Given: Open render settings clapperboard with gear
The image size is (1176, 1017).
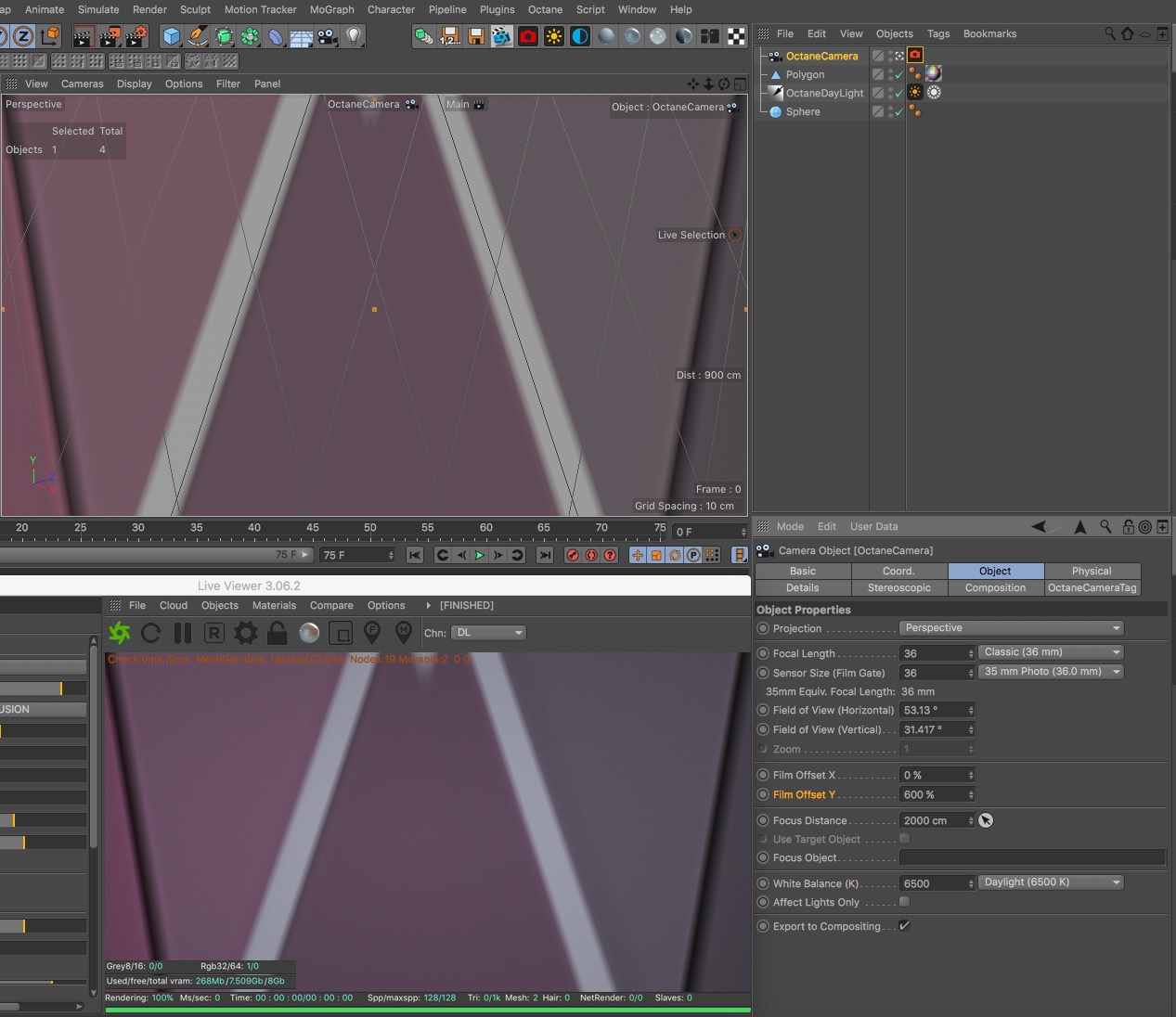Looking at the screenshot, I should [x=136, y=36].
